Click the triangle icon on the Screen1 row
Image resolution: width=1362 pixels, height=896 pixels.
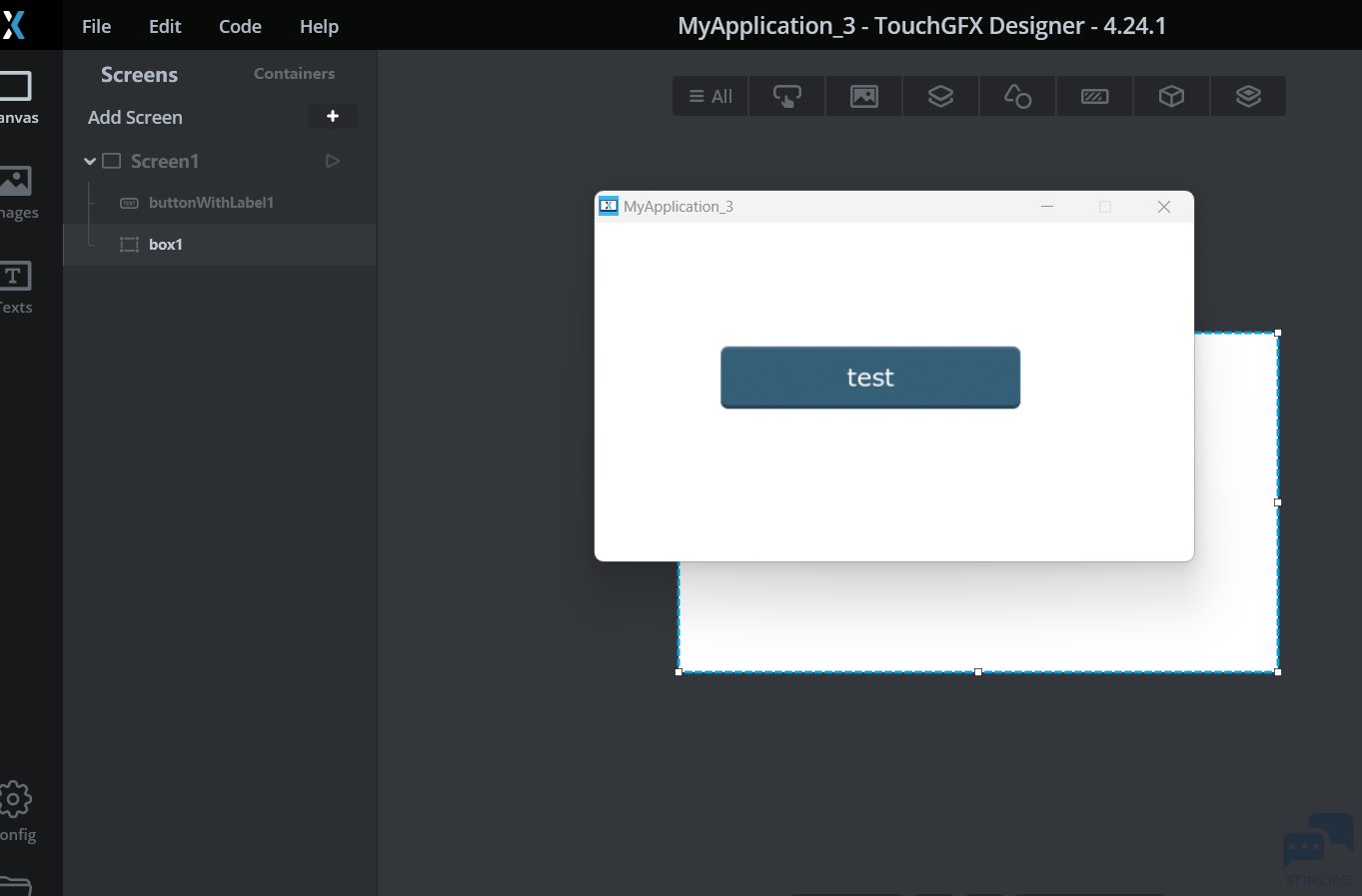[x=333, y=161]
